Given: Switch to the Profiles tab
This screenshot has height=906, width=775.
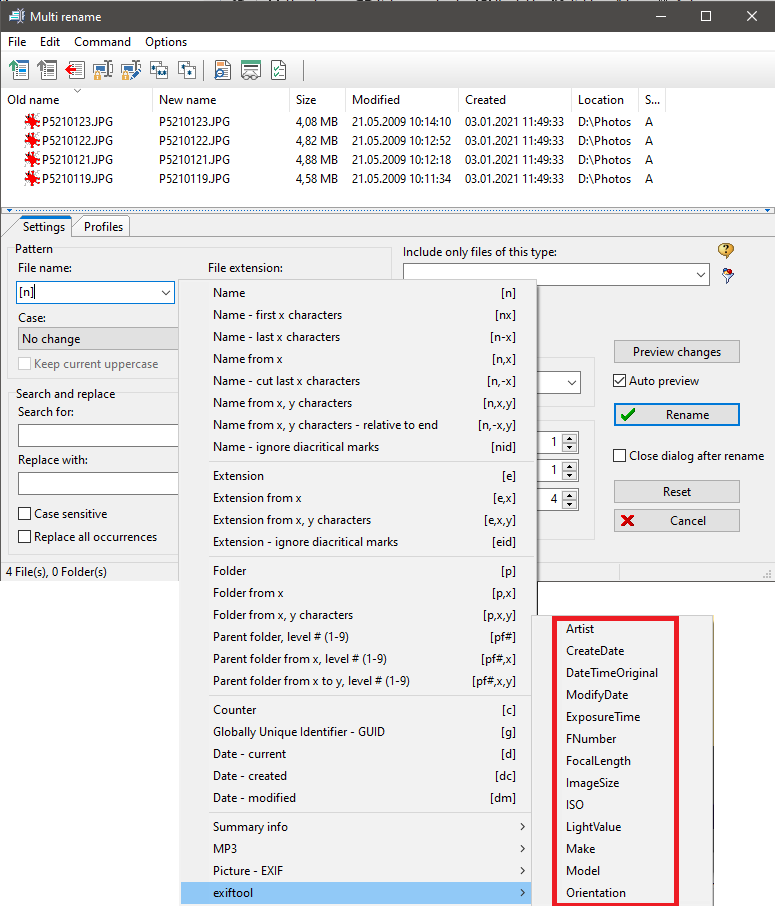Looking at the screenshot, I should pos(103,227).
